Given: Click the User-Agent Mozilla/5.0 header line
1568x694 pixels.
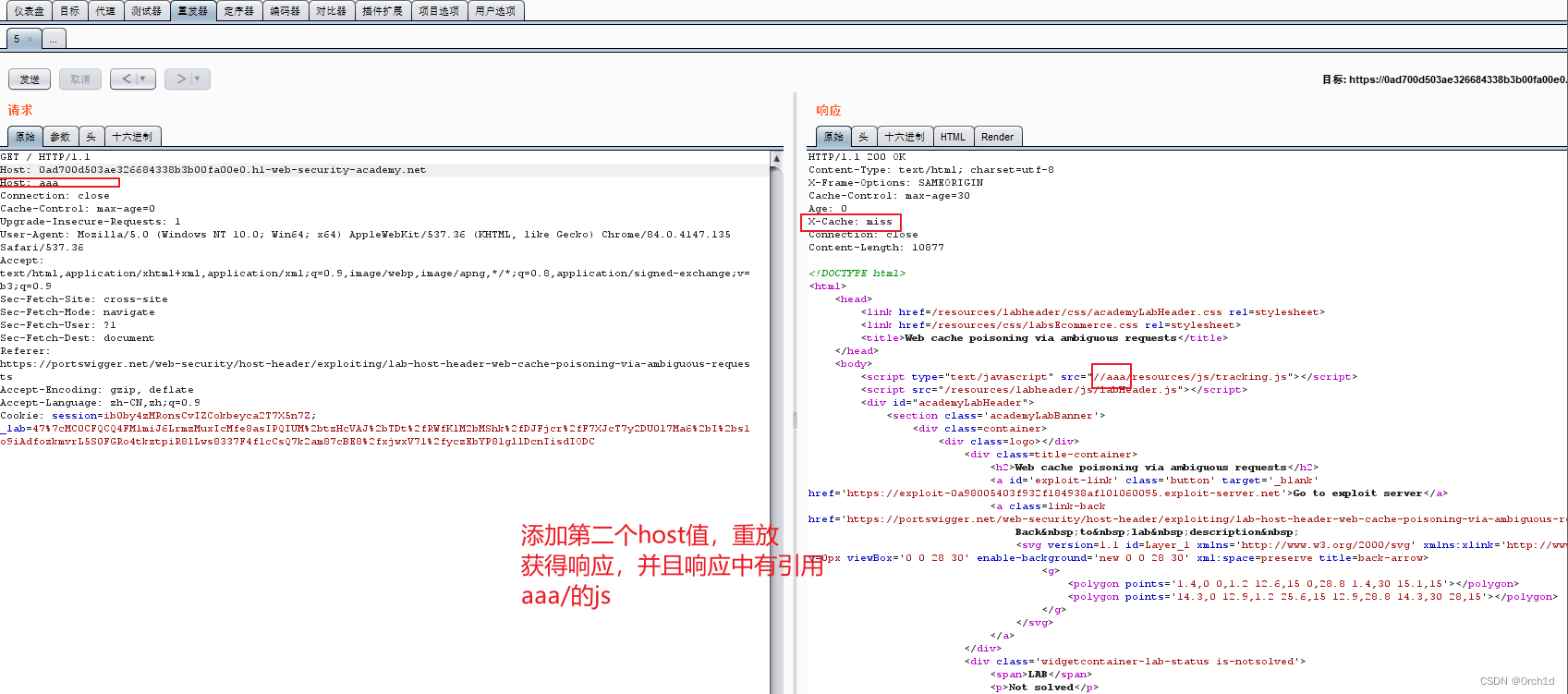Looking at the screenshot, I should pos(366,235).
